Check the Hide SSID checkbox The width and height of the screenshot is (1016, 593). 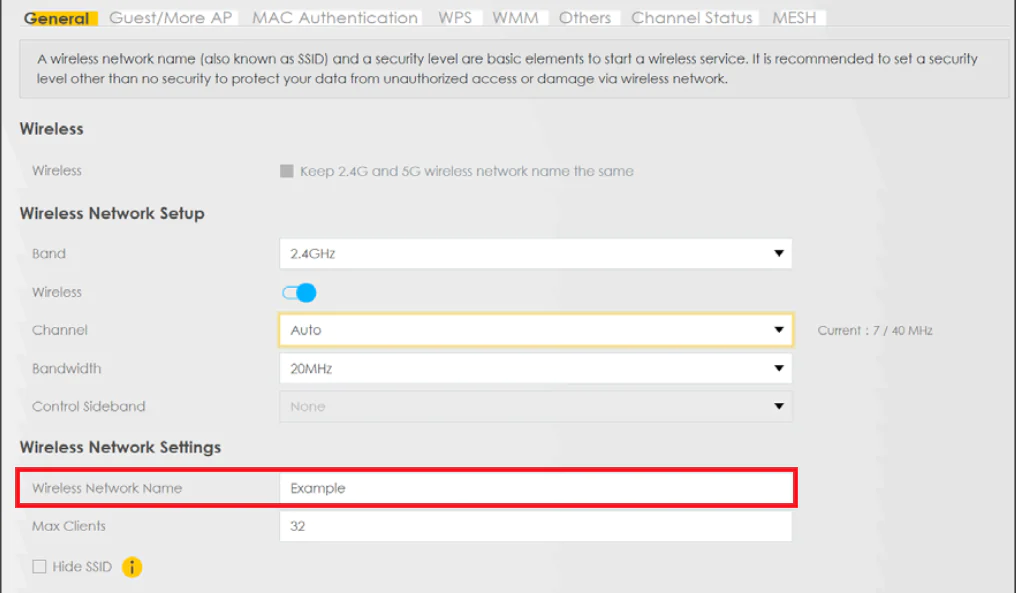click(x=39, y=567)
